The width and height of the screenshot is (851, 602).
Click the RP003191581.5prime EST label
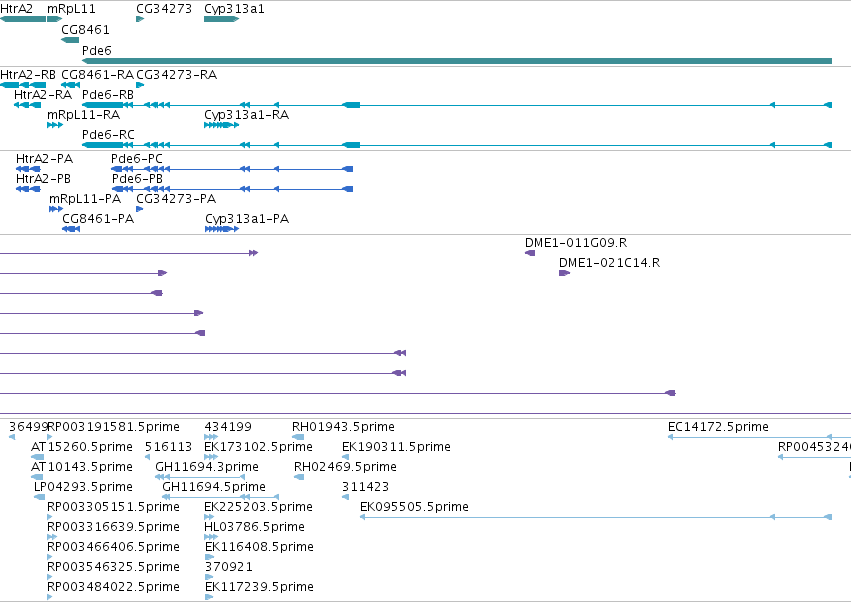(x=113, y=427)
